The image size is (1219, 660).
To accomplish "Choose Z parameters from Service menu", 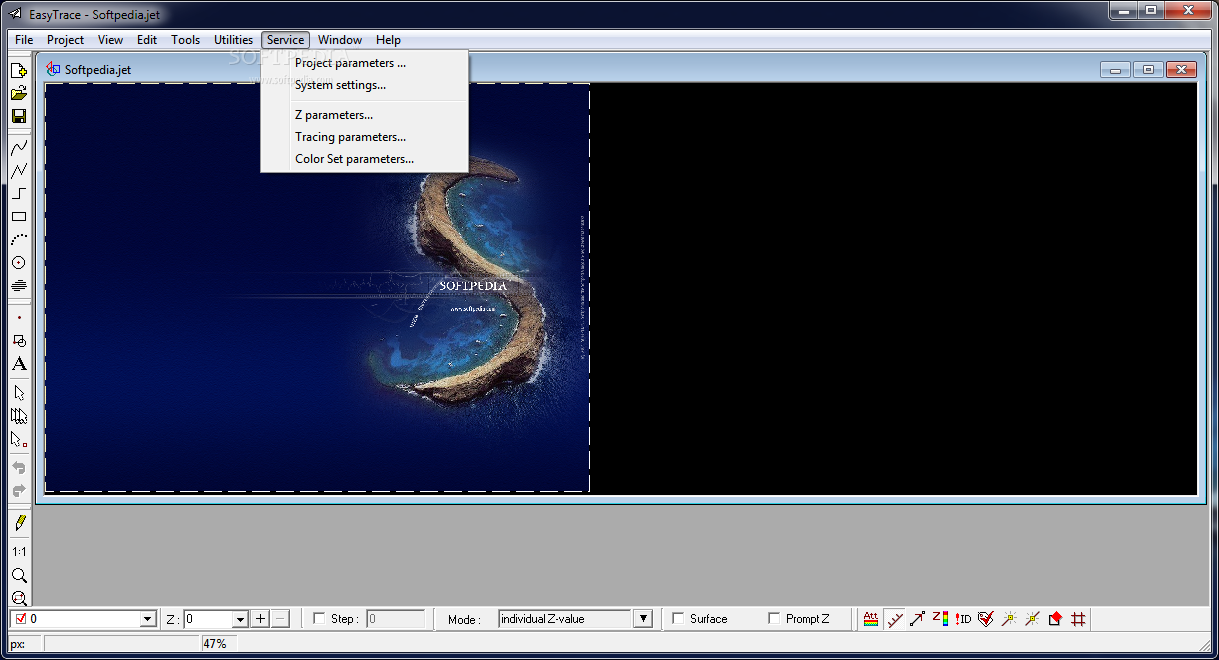I will (x=364, y=115).
